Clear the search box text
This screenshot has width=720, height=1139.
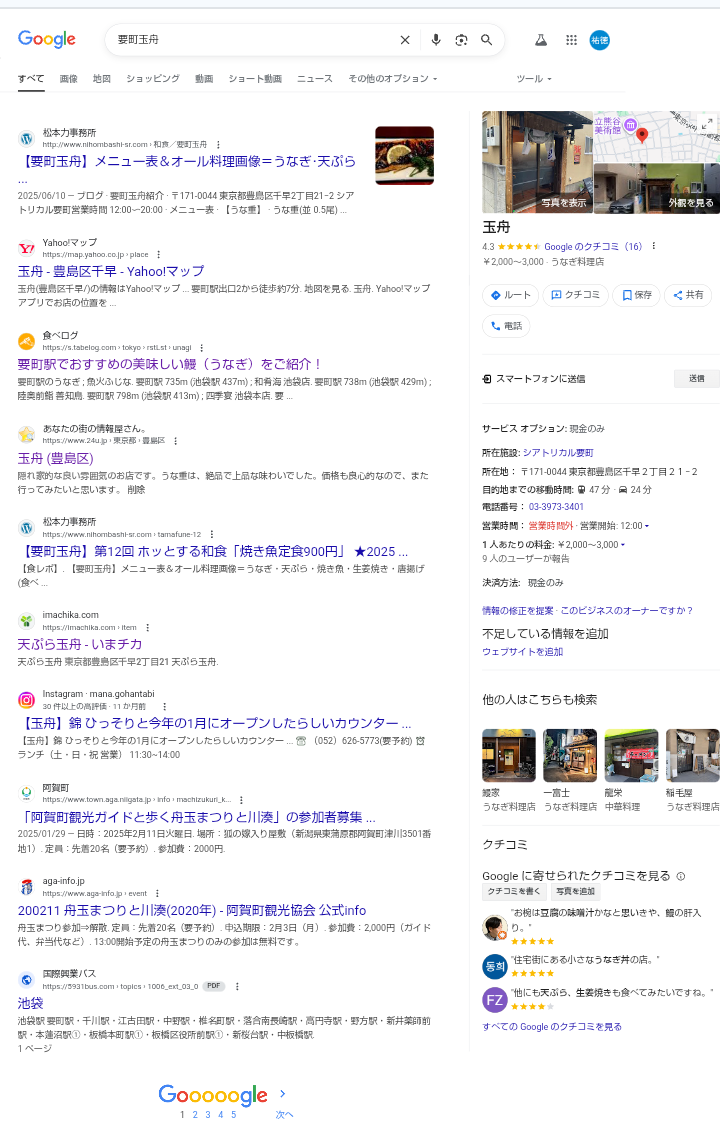(x=405, y=40)
